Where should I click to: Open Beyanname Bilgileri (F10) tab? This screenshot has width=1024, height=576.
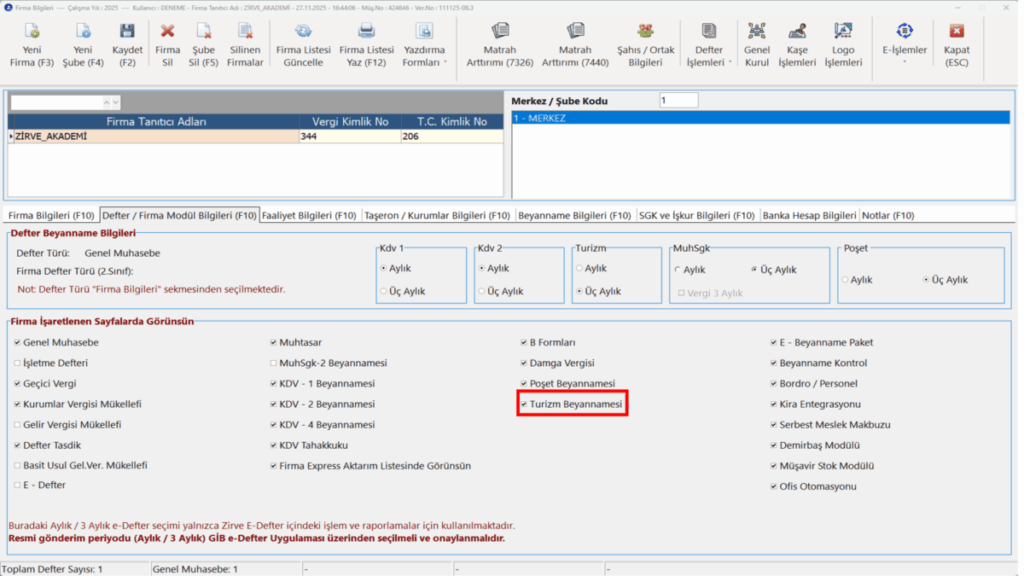point(575,216)
